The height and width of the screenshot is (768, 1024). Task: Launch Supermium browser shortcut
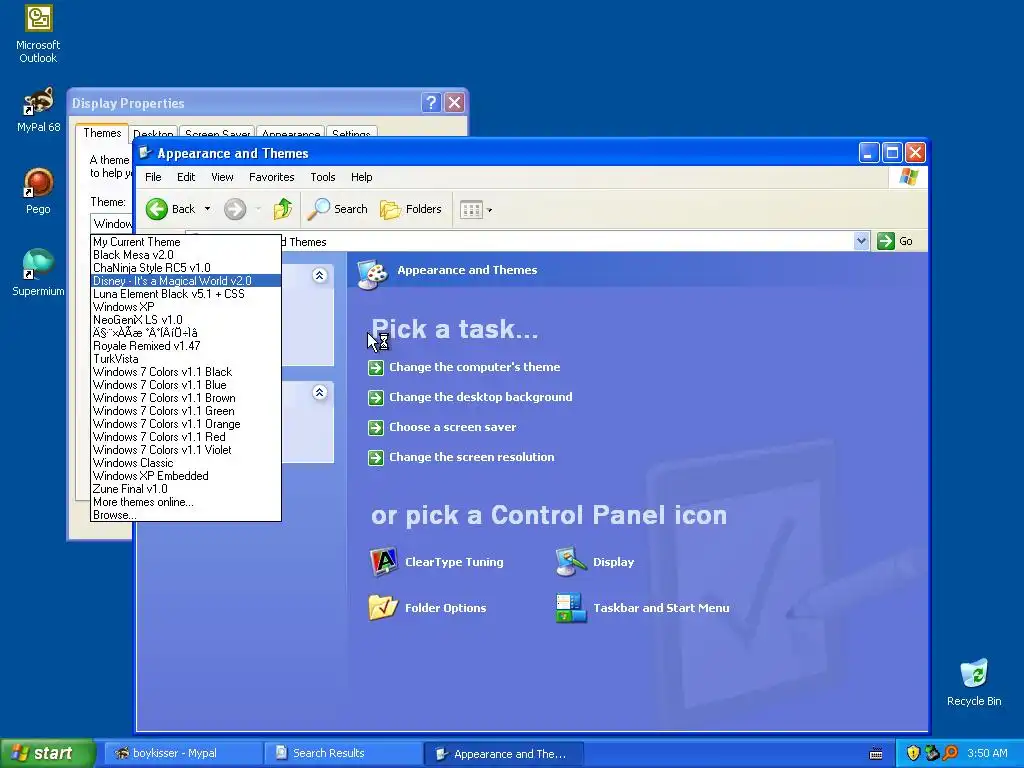tap(38, 273)
